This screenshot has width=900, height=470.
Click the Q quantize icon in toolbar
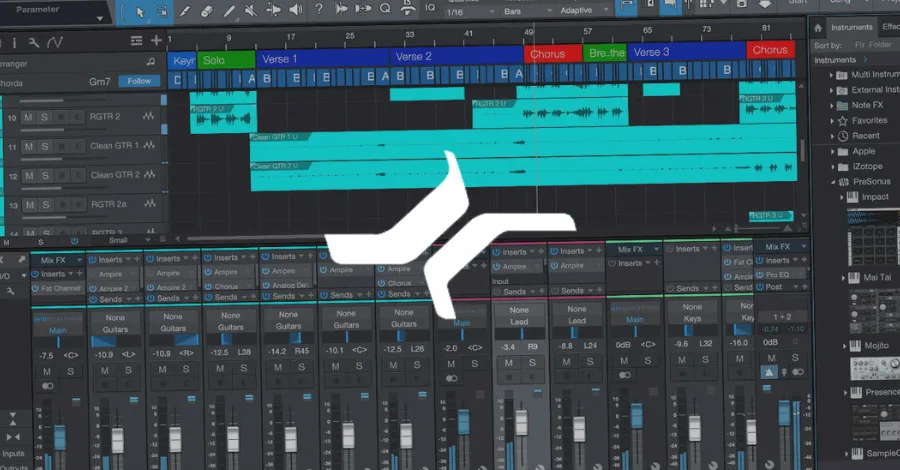point(385,8)
